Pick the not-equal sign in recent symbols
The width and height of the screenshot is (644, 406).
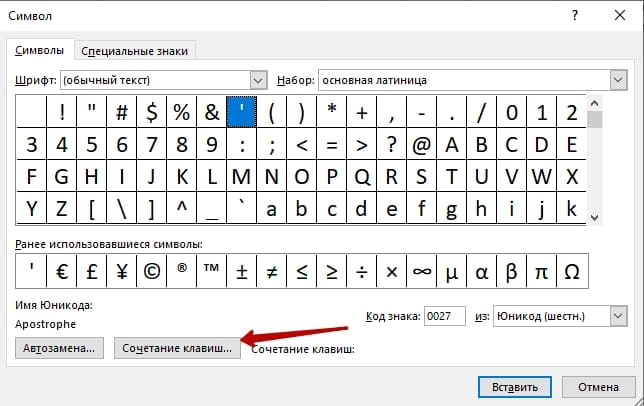point(272,270)
